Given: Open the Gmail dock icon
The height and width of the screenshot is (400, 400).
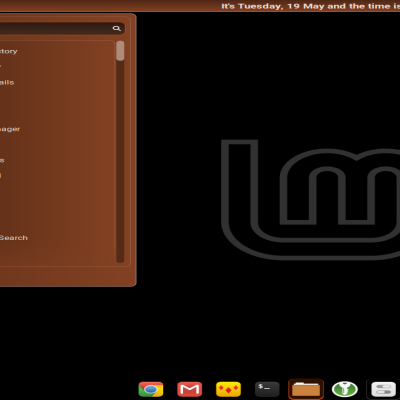Looking at the screenshot, I should (189, 389).
